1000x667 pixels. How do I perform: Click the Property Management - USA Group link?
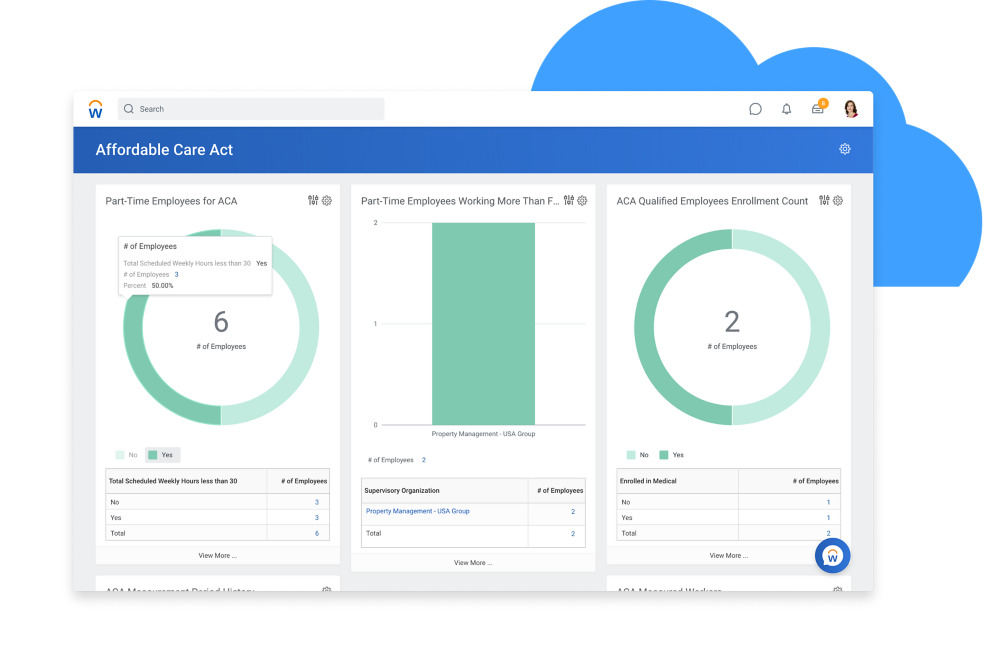coord(418,511)
